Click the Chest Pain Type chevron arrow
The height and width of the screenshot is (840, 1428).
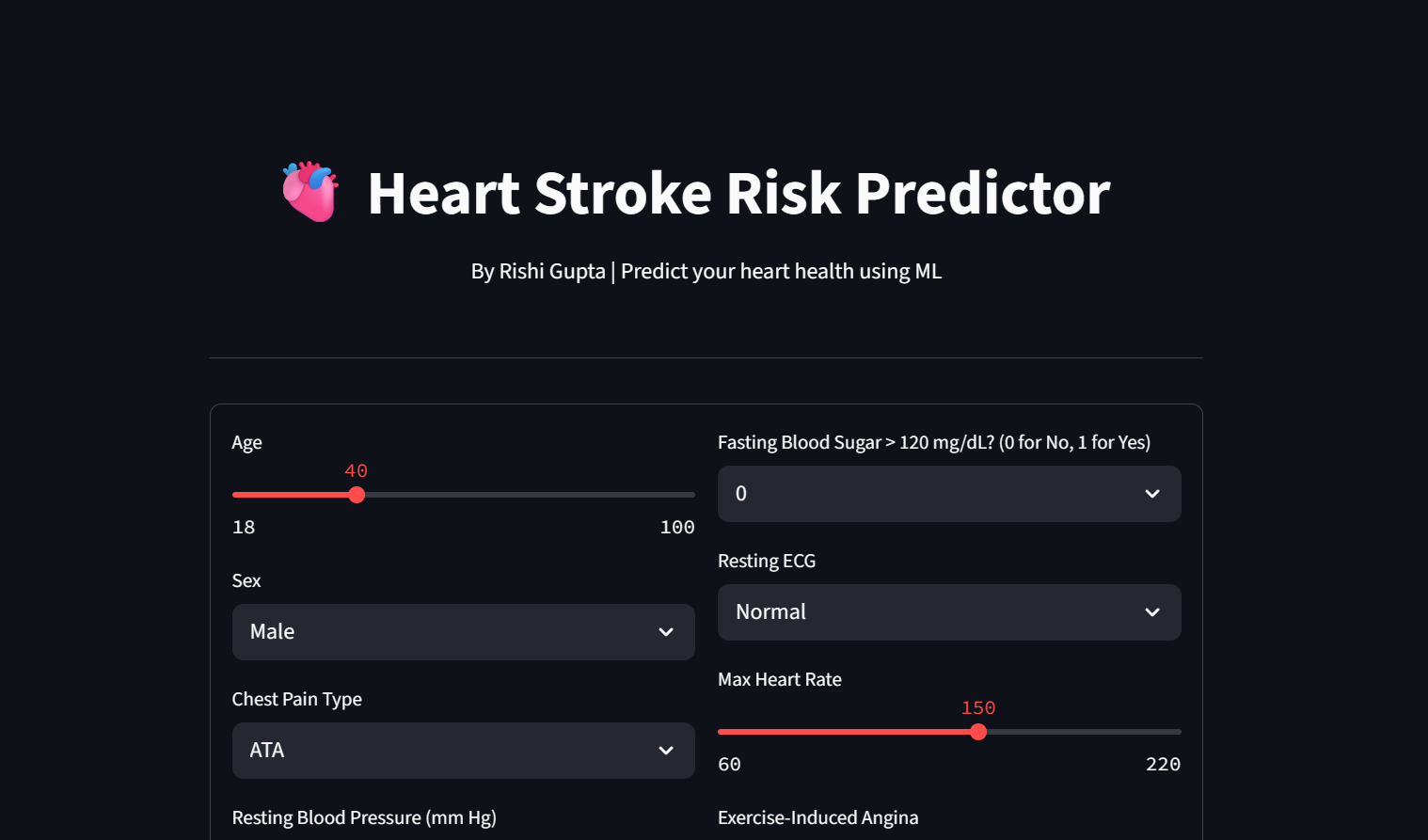point(666,751)
